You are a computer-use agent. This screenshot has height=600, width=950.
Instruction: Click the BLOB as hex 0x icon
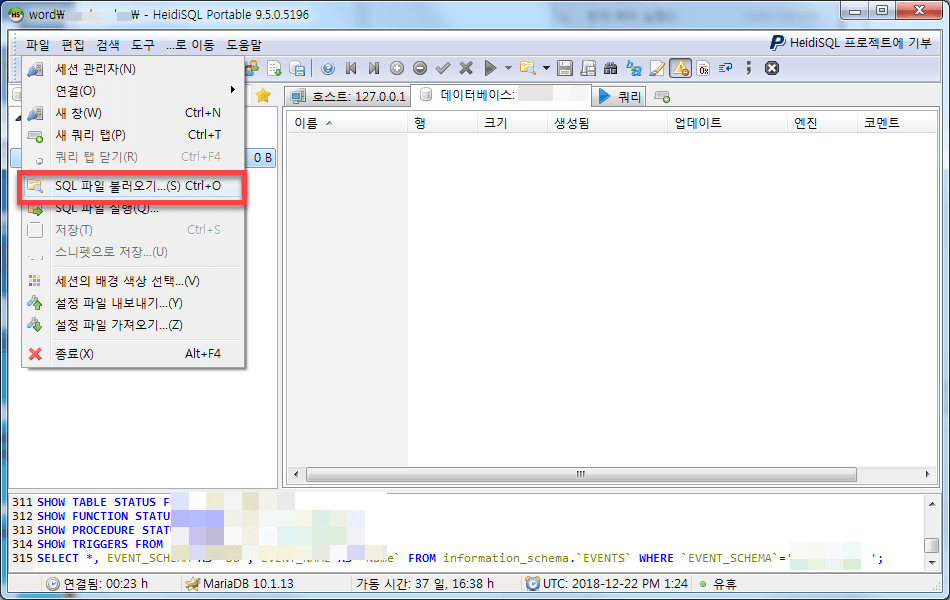click(703, 68)
